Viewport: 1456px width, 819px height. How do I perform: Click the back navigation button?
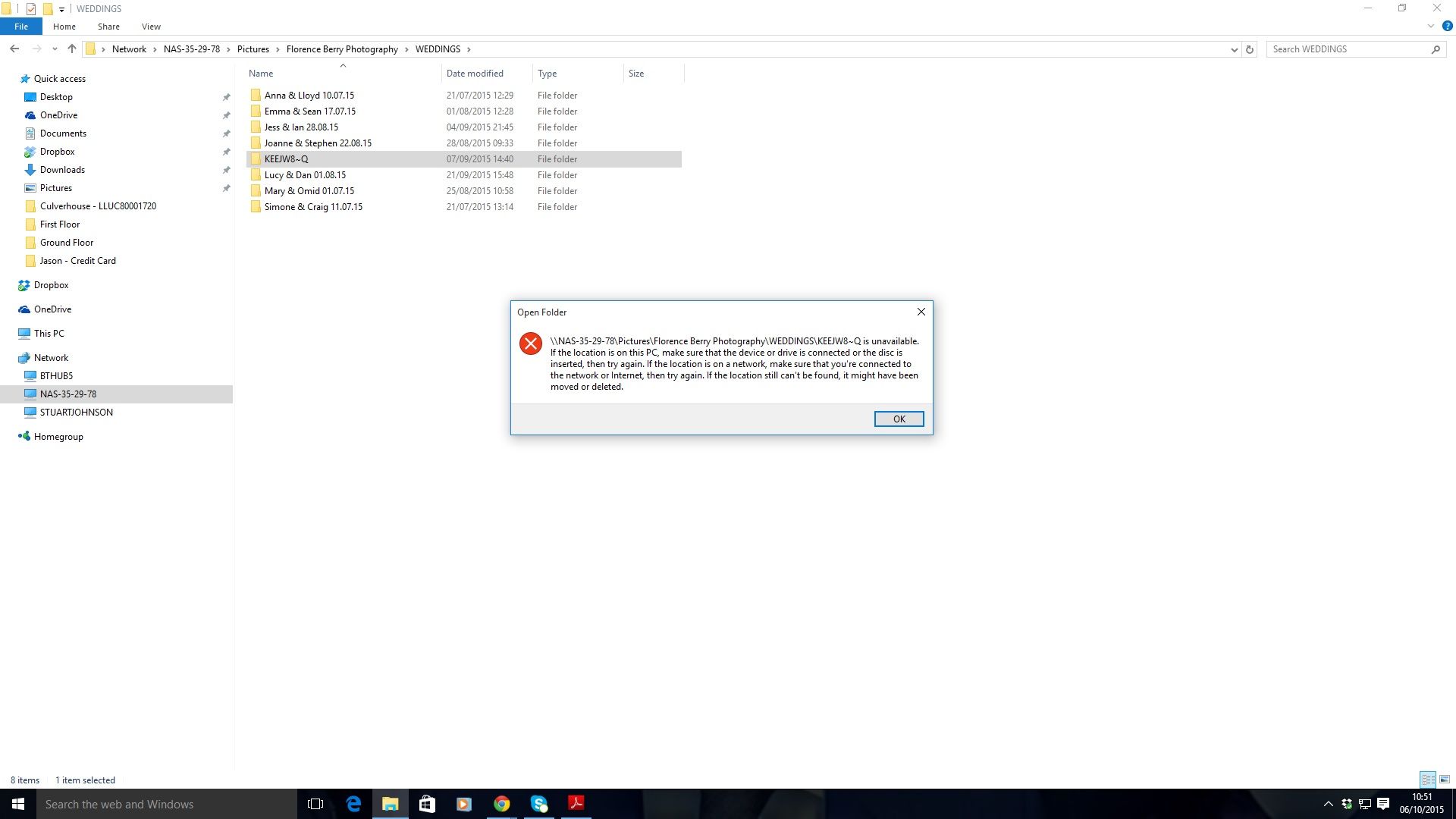pyautogui.click(x=14, y=49)
